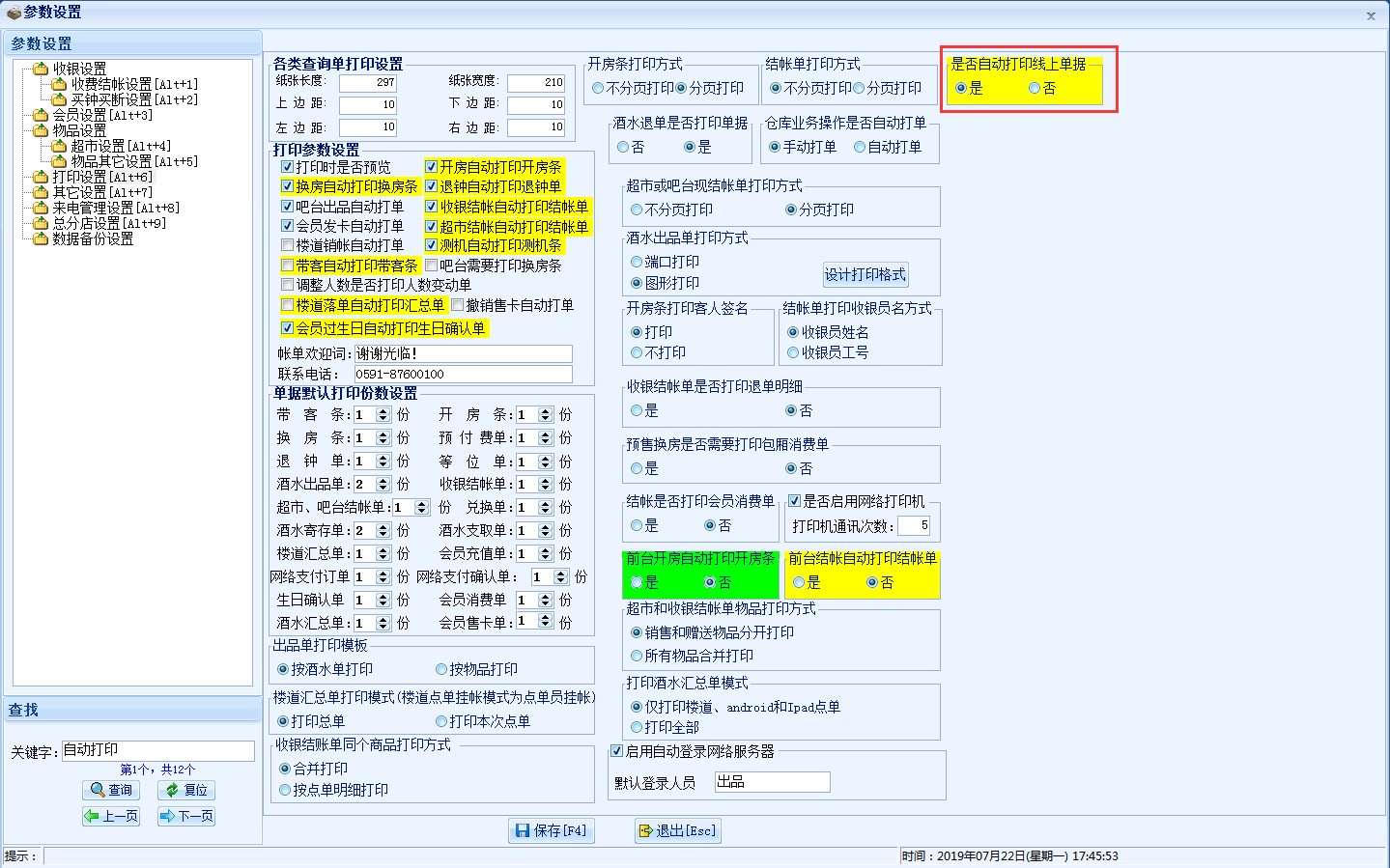Viewport: 1390px width, 868px height.
Task: Toggle 打印时是否预览 checkbox
Action: coord(287,167)
